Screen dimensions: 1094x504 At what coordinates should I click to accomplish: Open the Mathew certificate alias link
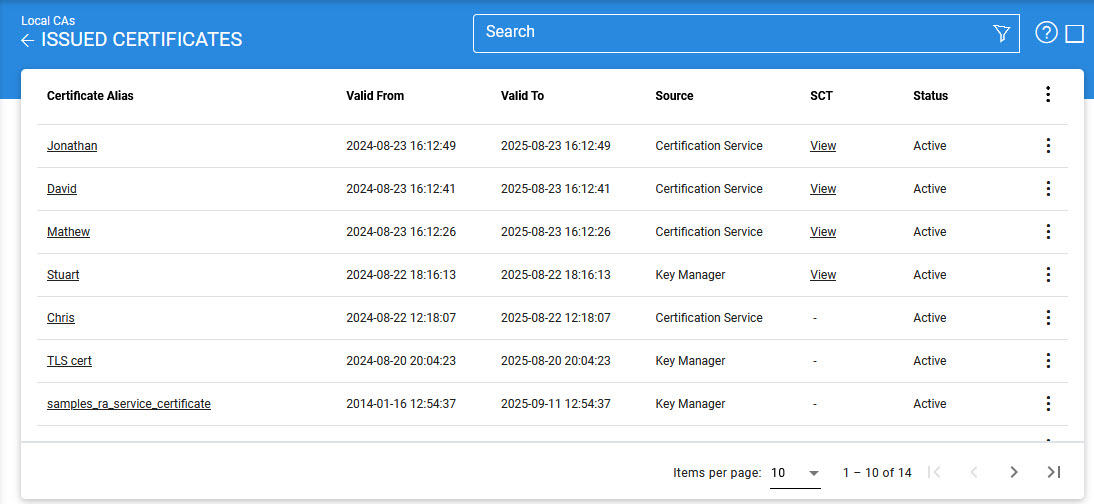pos(68,232)
